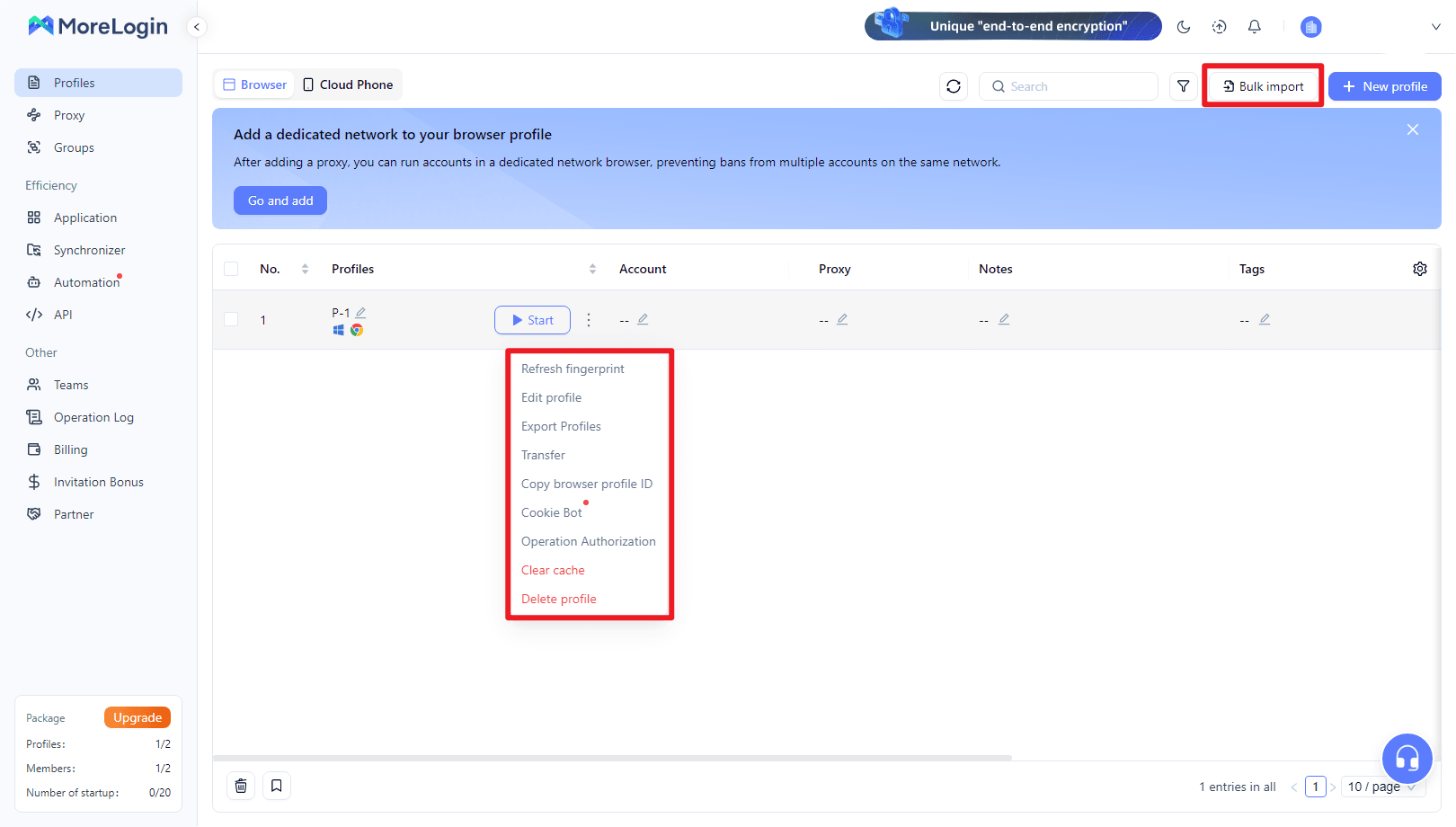
Task: Open the filter options beside search
Action: [1183, 85]
